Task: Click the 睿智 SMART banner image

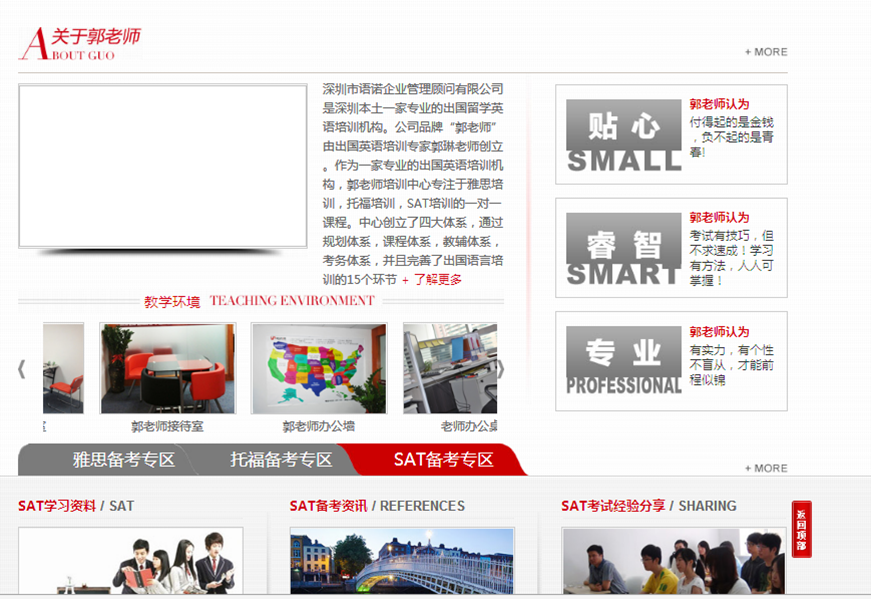Action: click(x=623, y=249)
